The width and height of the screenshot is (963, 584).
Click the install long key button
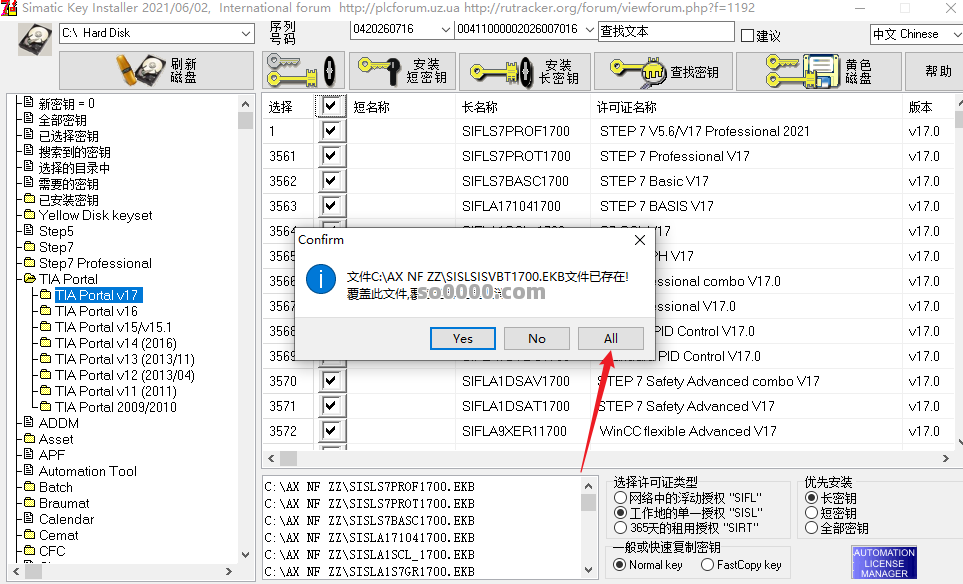[x=525, y=72]
